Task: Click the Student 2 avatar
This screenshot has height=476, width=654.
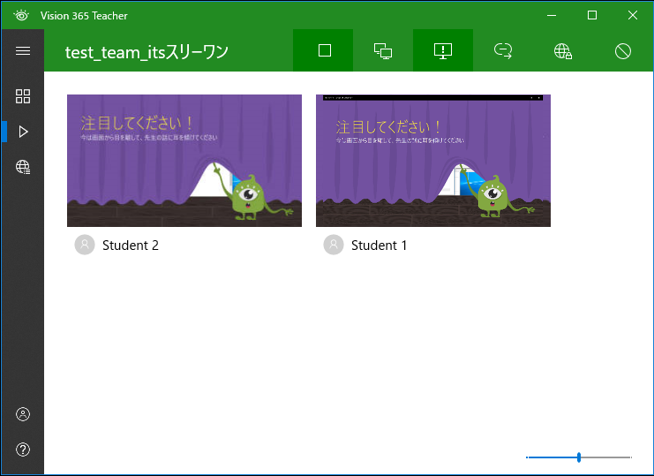Action: 85,244
